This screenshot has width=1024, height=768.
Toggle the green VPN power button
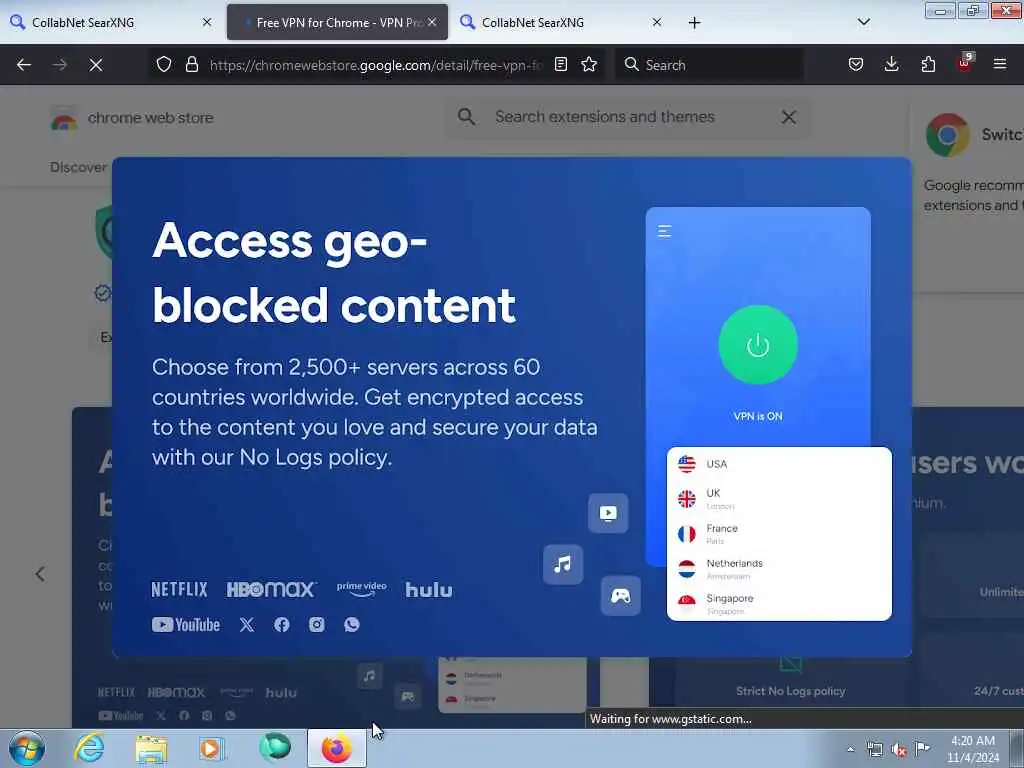(x=758, y=345)
